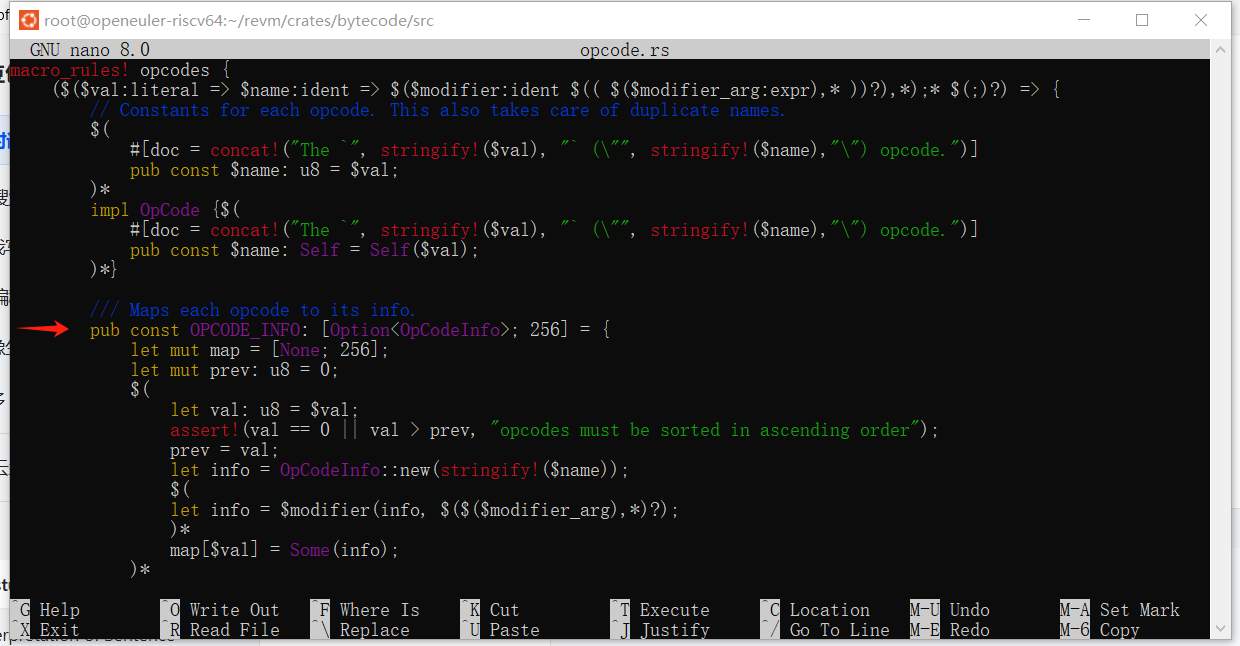Viewport: 1240px width, 646px height.
Task: Select the Replace shortcut label
Action: 374,630
